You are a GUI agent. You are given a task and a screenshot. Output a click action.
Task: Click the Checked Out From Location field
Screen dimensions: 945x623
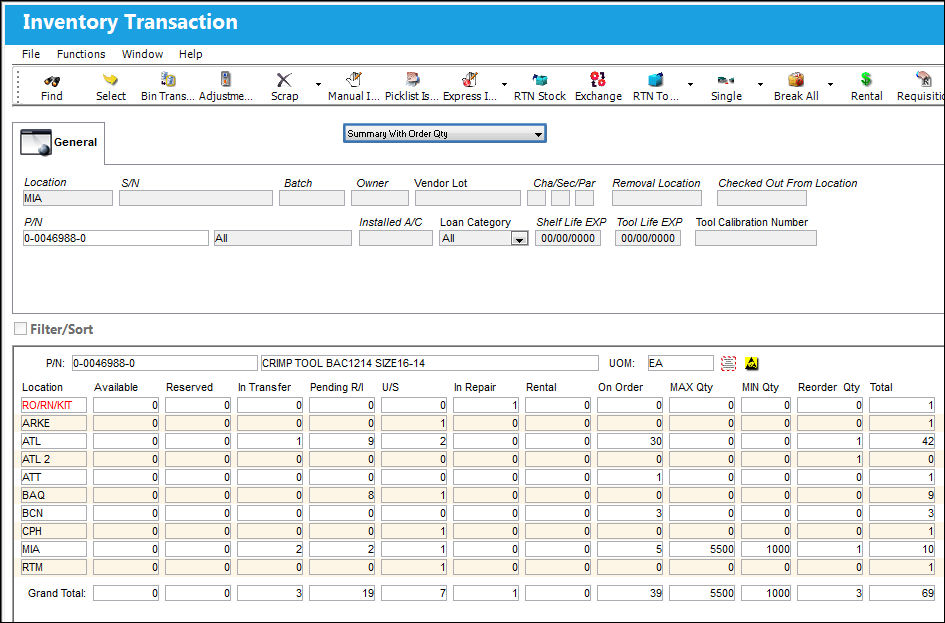point(762,198)
